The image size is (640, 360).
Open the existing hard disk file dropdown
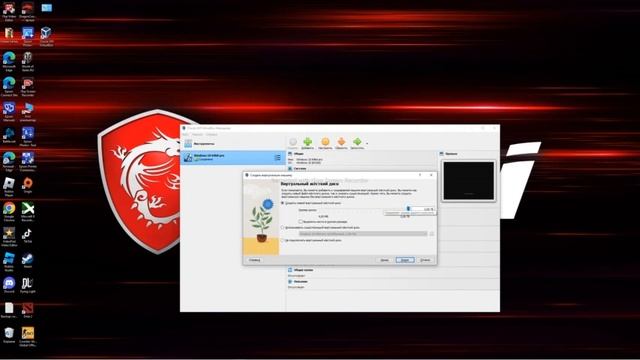(363, 234)
